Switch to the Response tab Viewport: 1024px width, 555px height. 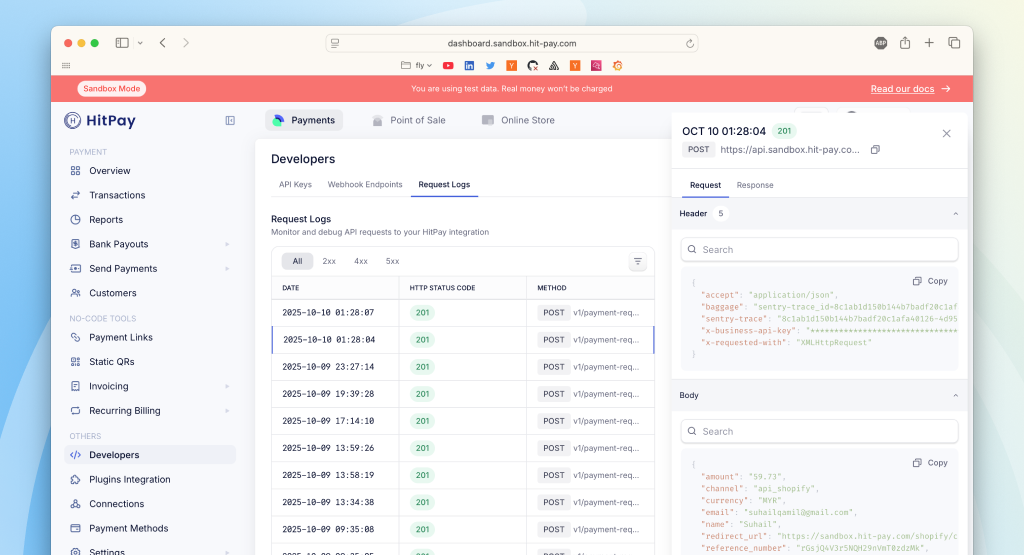(x=755, y=185)
